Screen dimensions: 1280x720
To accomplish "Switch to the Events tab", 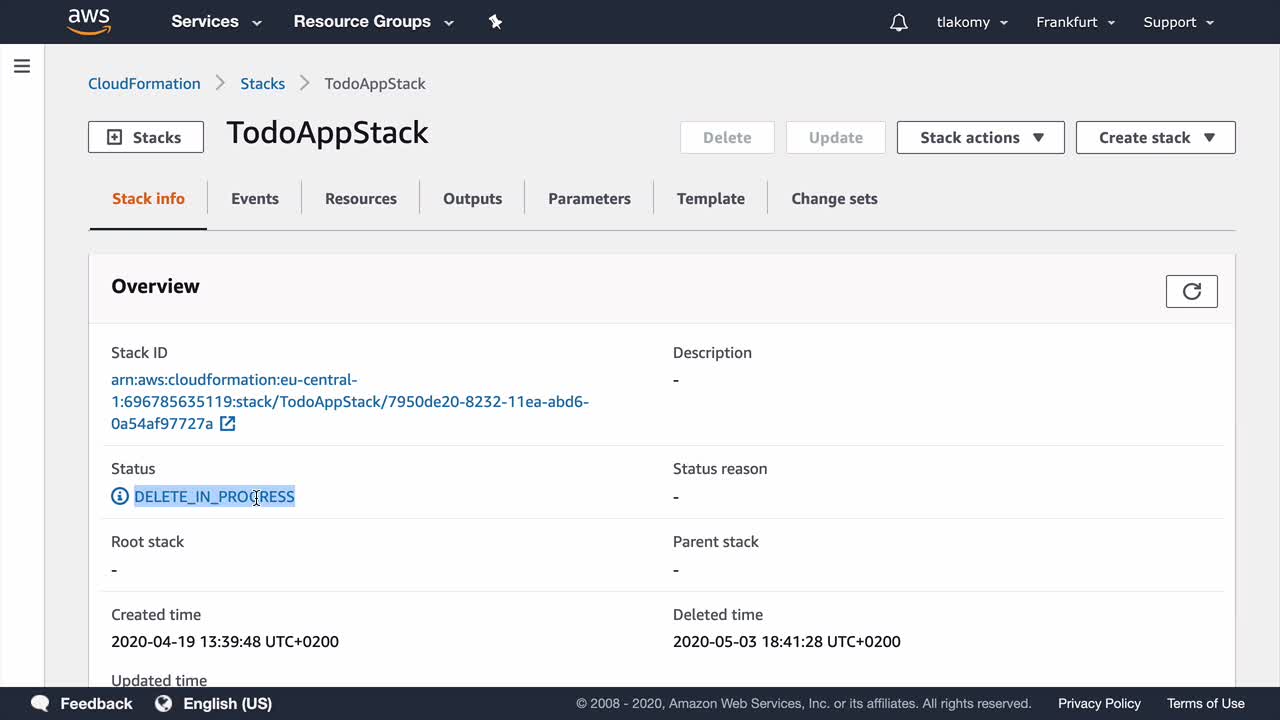I will point(255,198).
